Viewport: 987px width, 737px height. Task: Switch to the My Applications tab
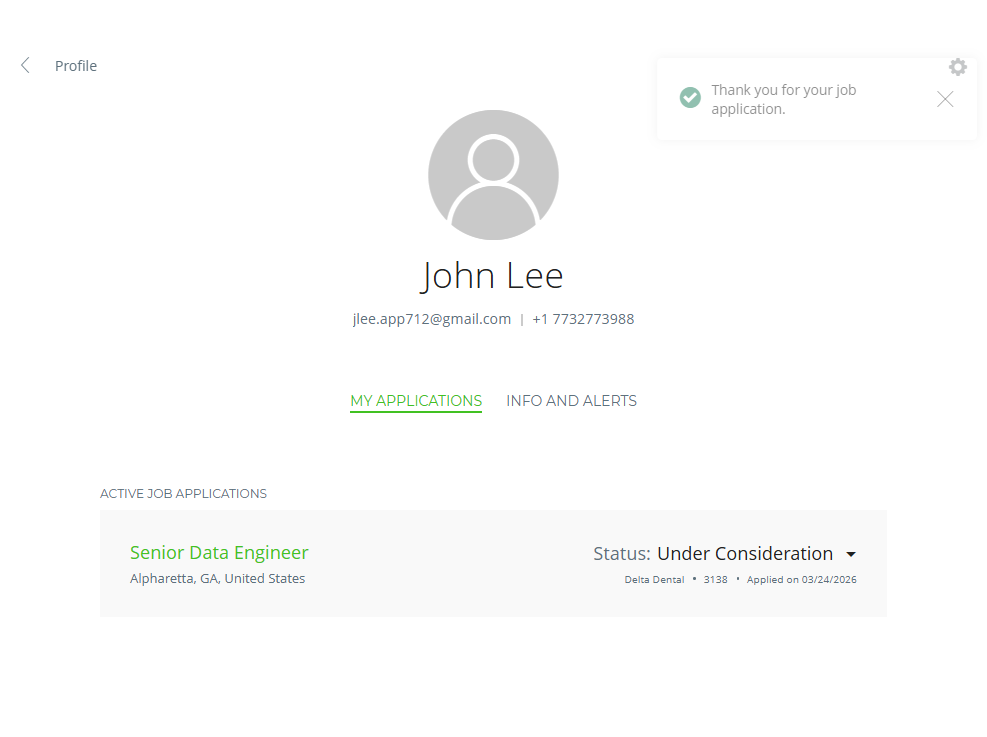click(x=416, y=401)
